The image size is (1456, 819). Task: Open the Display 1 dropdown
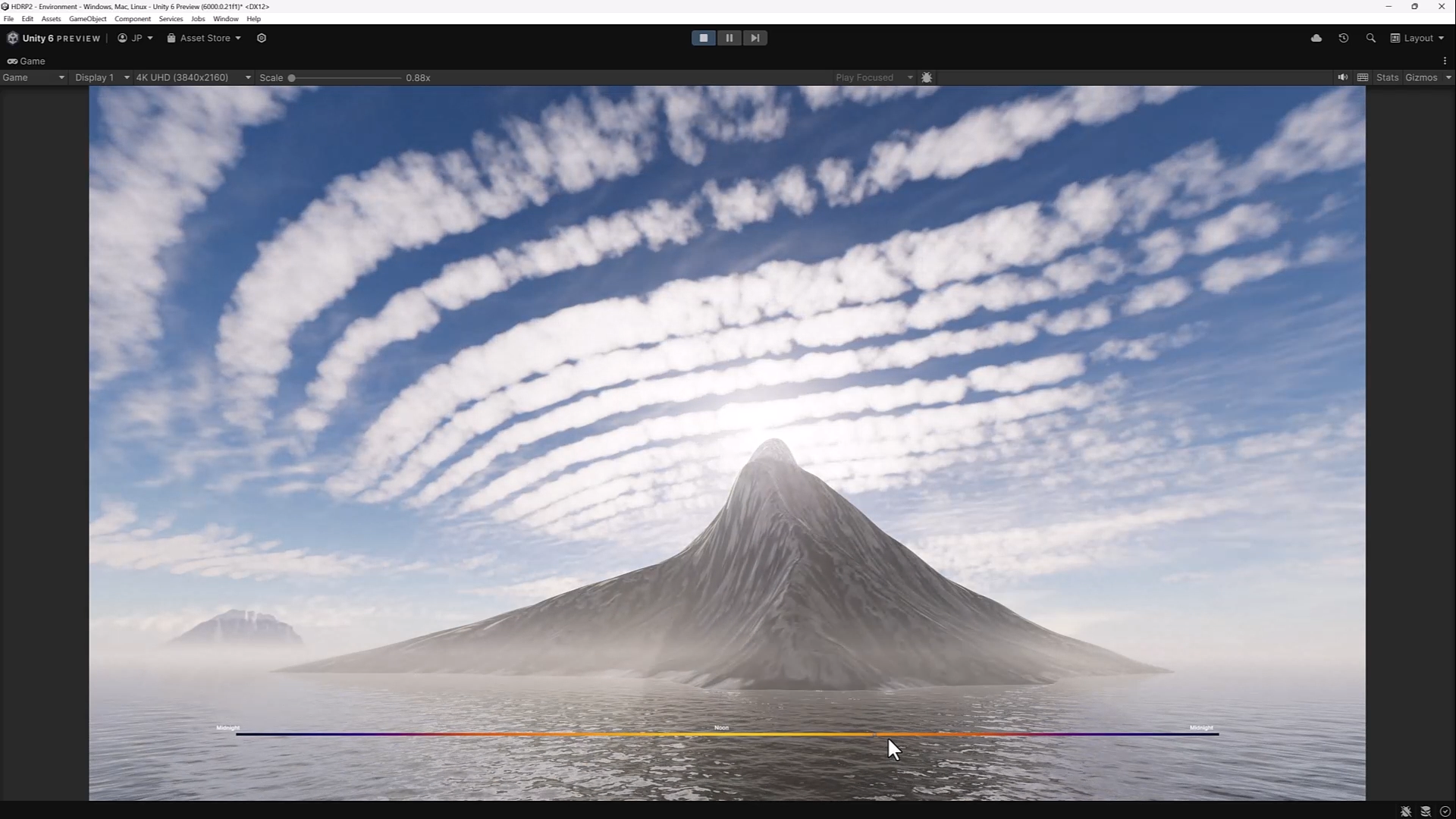click(102, 77)
